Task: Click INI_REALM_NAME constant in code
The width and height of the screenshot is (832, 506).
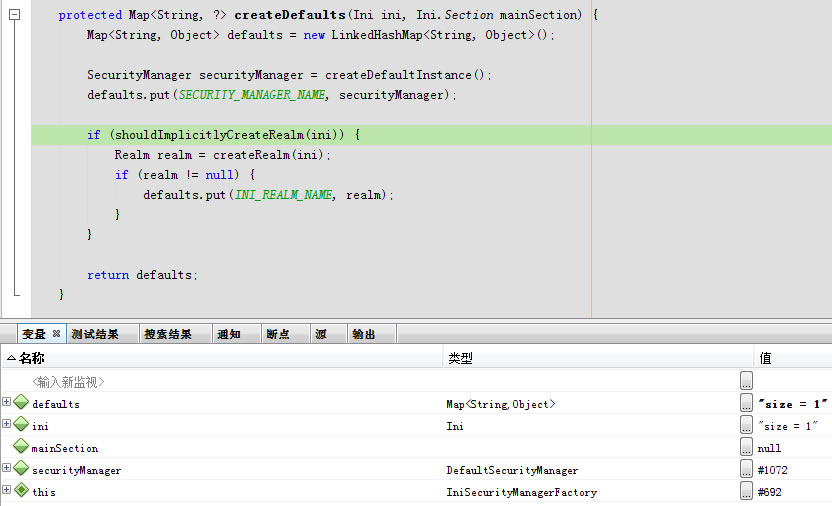Action: click(284, 195)
